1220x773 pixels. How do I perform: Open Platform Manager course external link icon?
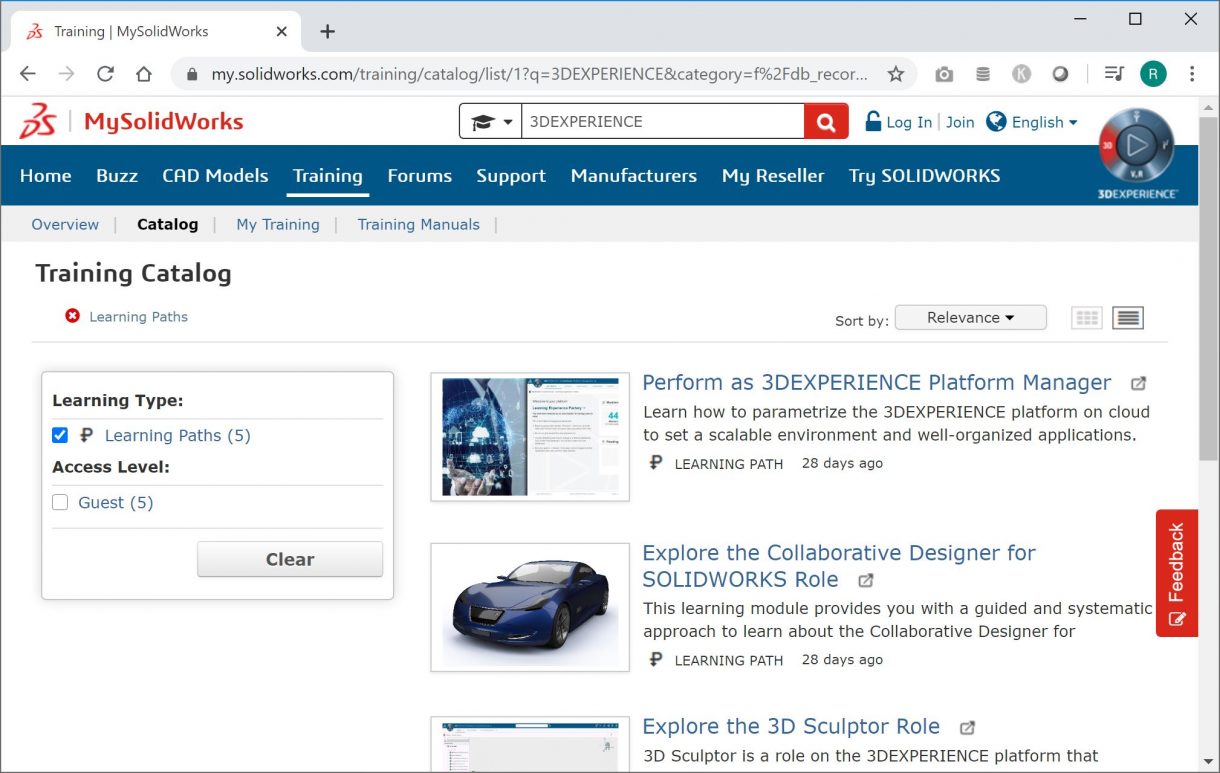[1138, 383]
